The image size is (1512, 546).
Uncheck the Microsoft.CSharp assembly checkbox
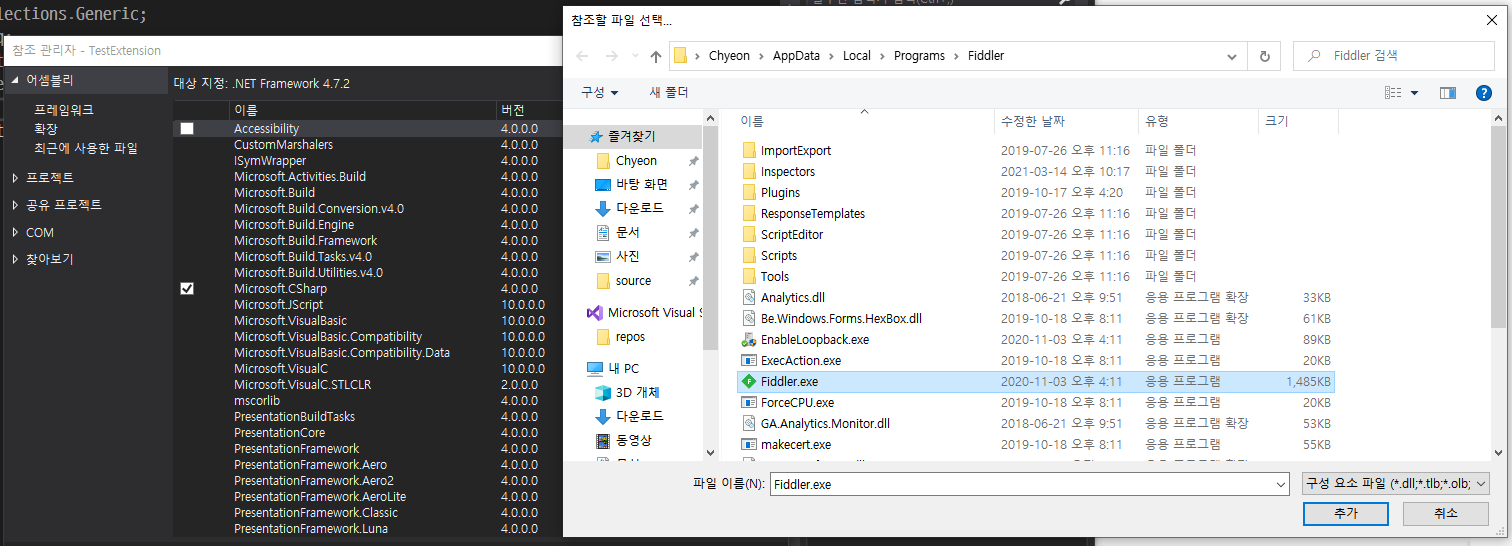[x=187, y=288]
